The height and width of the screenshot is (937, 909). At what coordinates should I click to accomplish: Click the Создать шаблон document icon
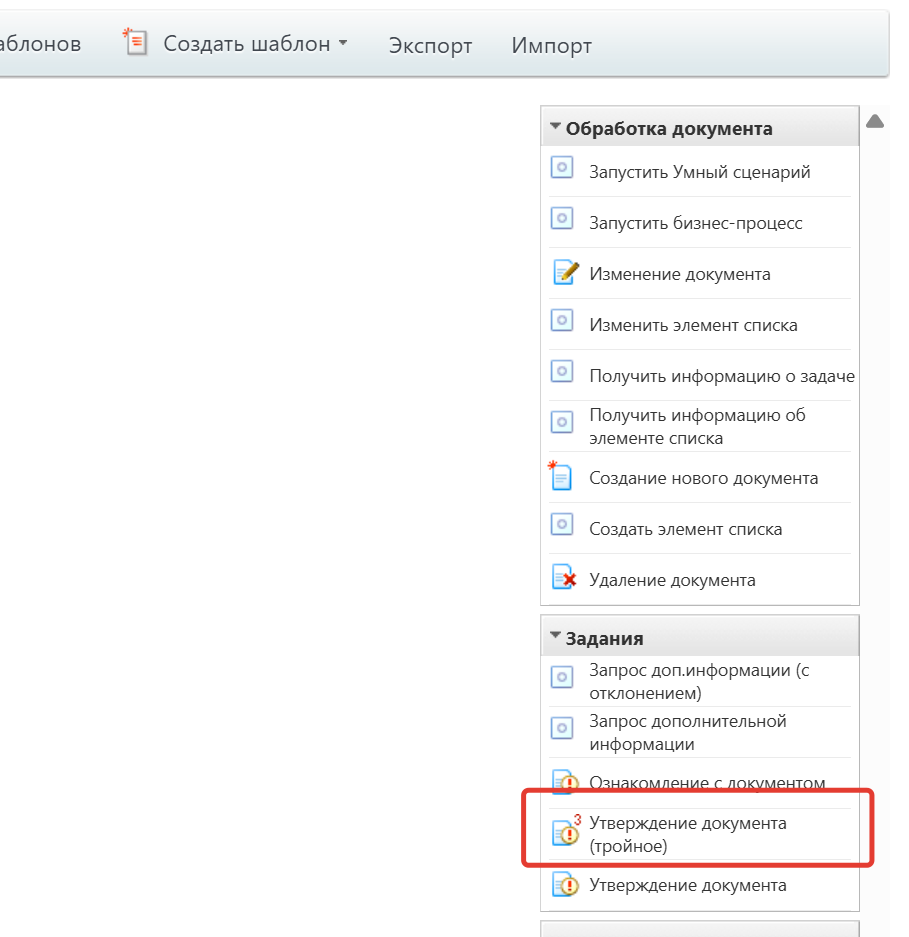click(x=135, y=43)
